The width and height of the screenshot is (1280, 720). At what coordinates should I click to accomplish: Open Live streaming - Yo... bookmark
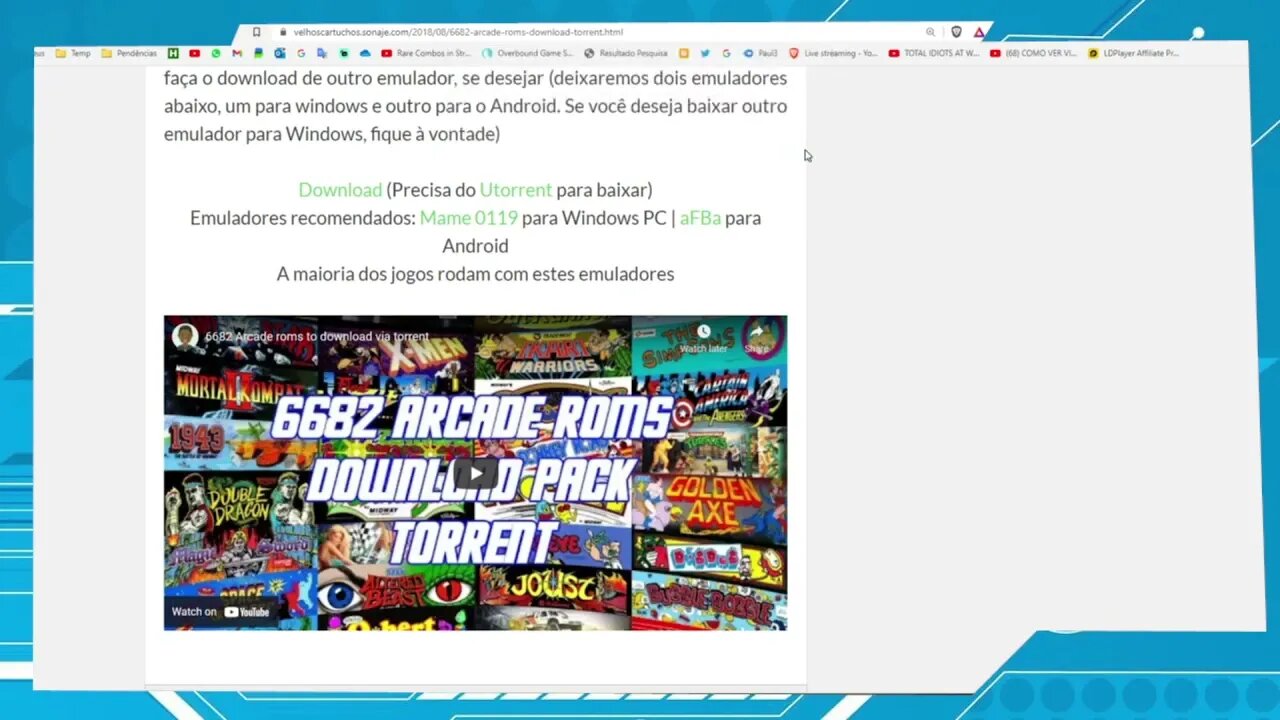pos(834,53)
